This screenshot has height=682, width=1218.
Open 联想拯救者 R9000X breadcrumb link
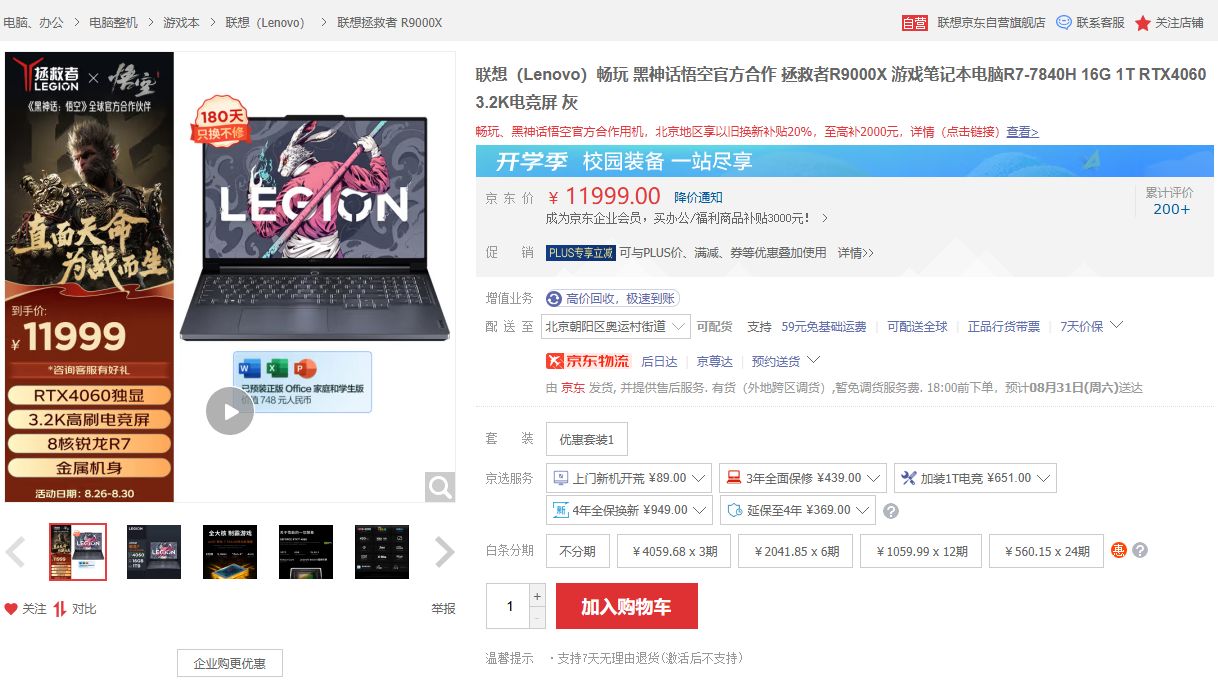coord(389,22)
